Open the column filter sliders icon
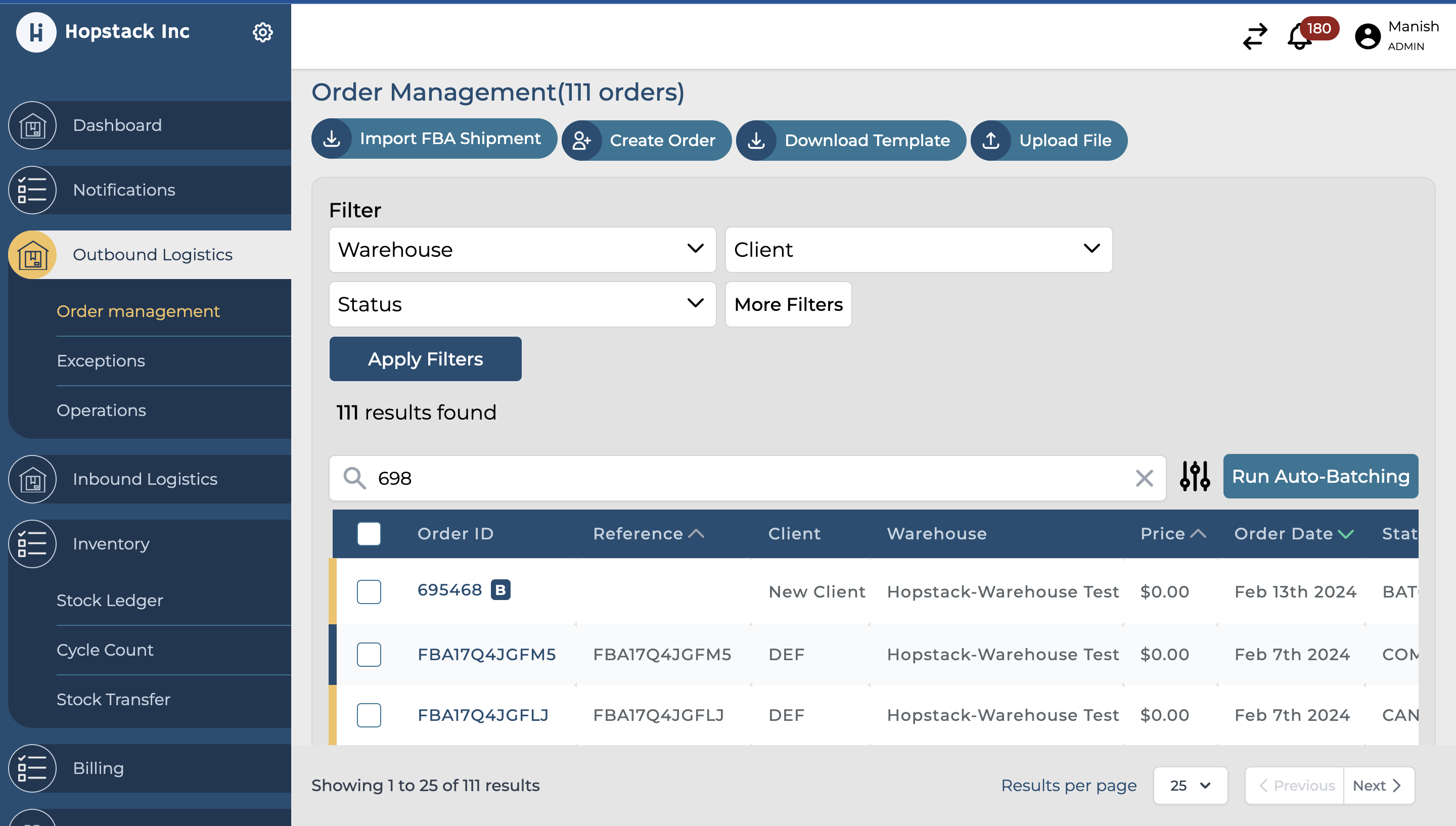 click(1195, 477)
